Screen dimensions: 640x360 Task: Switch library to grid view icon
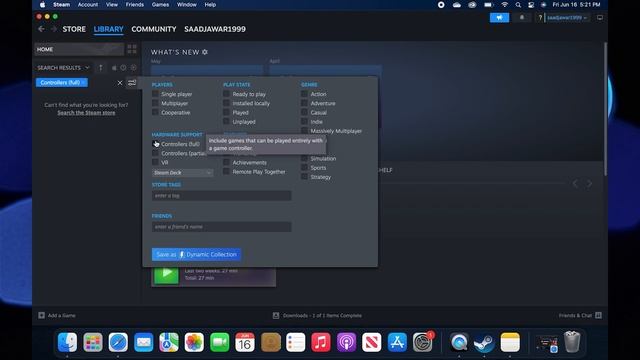point(132,49)
